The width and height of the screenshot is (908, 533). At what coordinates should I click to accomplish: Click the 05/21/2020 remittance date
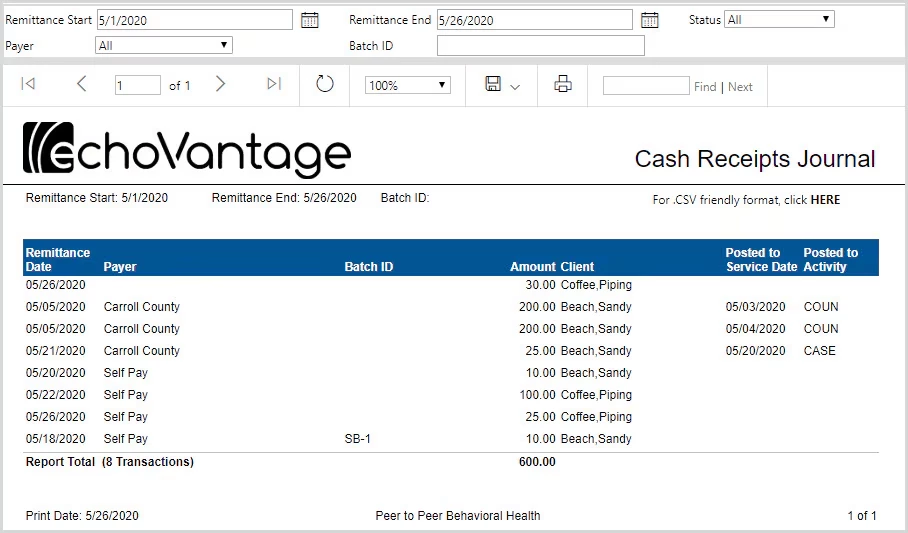tap(56, 351)
